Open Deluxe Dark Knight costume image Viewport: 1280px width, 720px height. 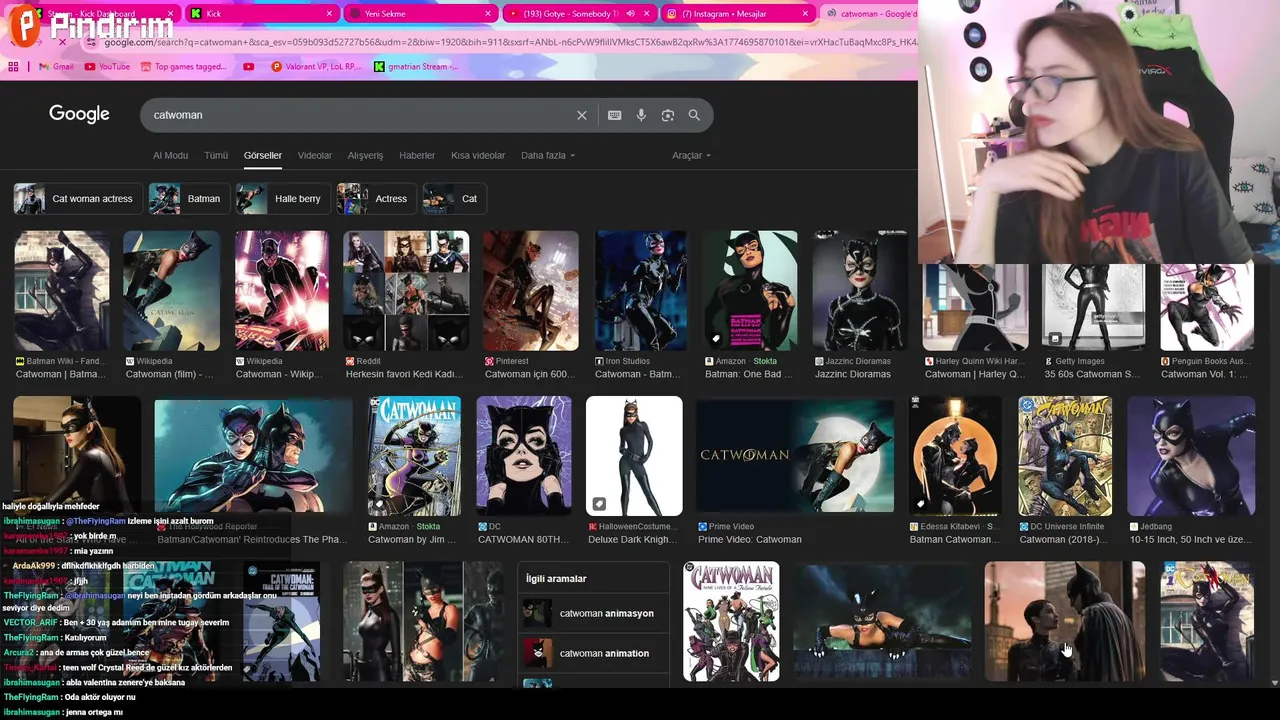634,456
